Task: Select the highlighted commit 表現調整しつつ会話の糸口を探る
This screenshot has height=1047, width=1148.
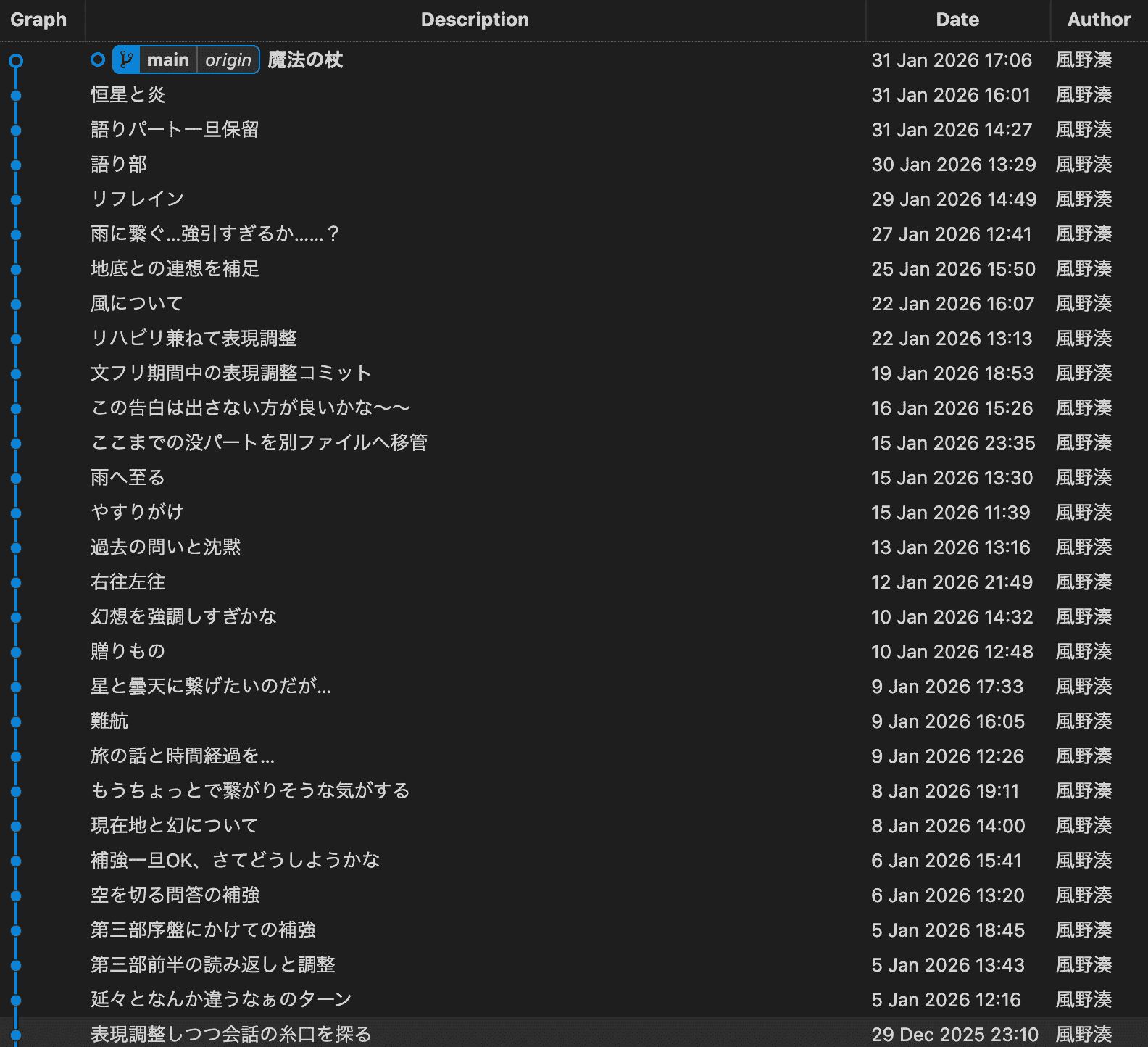Action: 231,1034
